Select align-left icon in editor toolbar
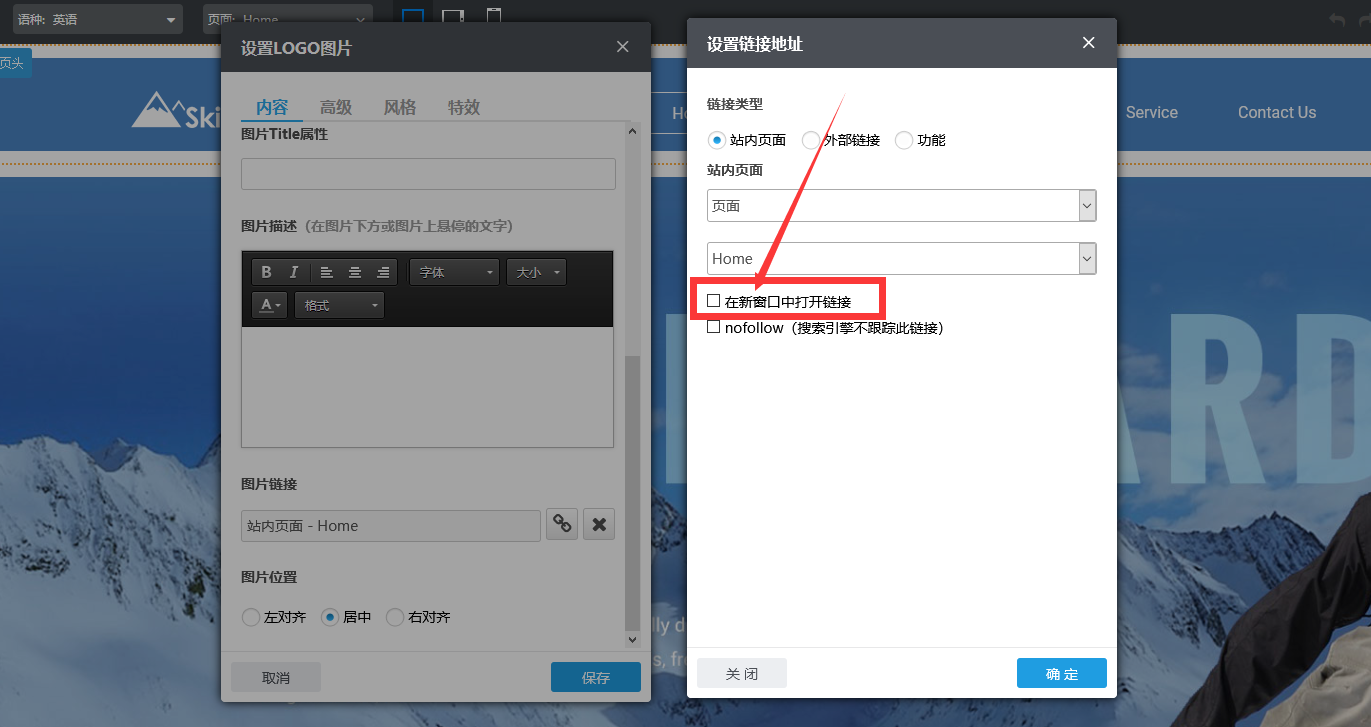This screenshot has height=727, width=1371. tap(327, 272)
